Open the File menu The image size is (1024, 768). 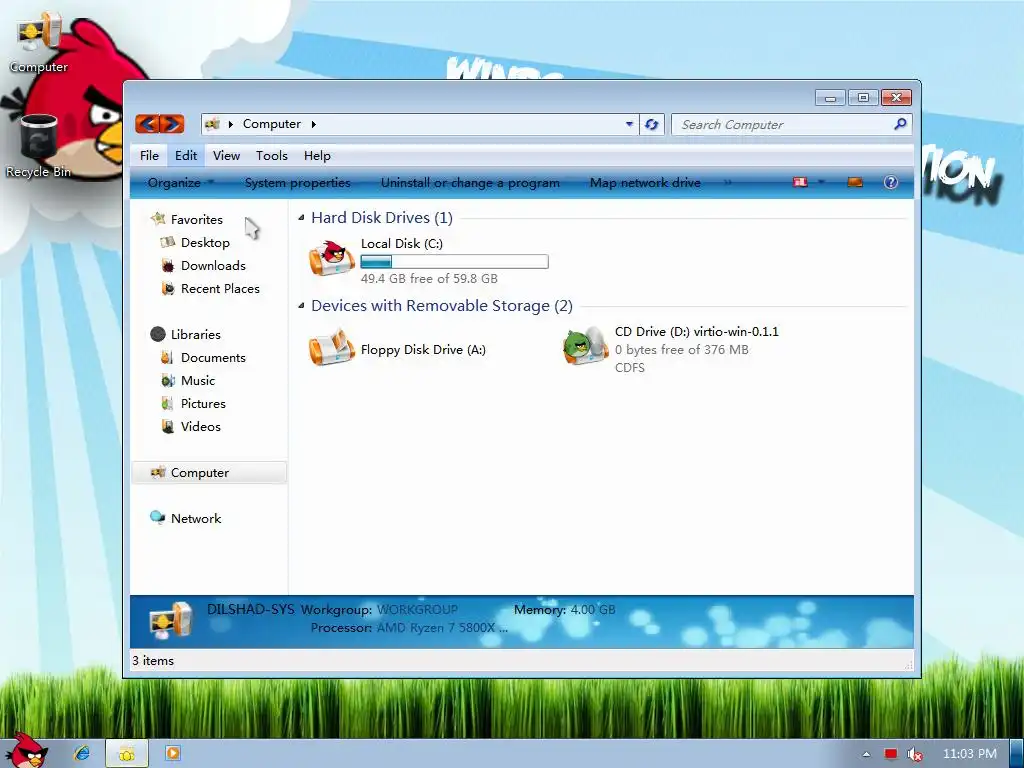click(149, 155)
